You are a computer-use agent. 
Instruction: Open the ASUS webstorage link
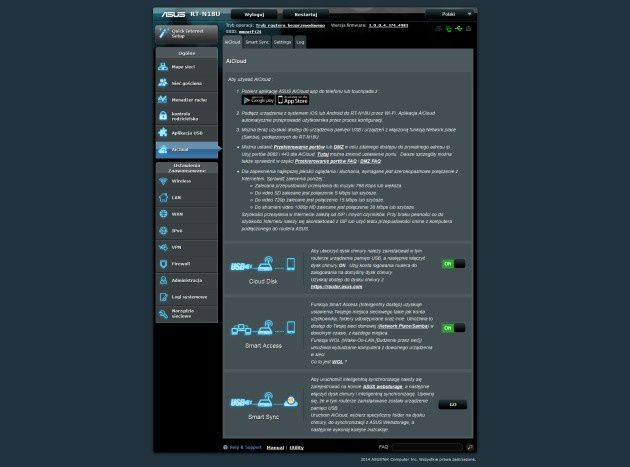click(382, 387)
